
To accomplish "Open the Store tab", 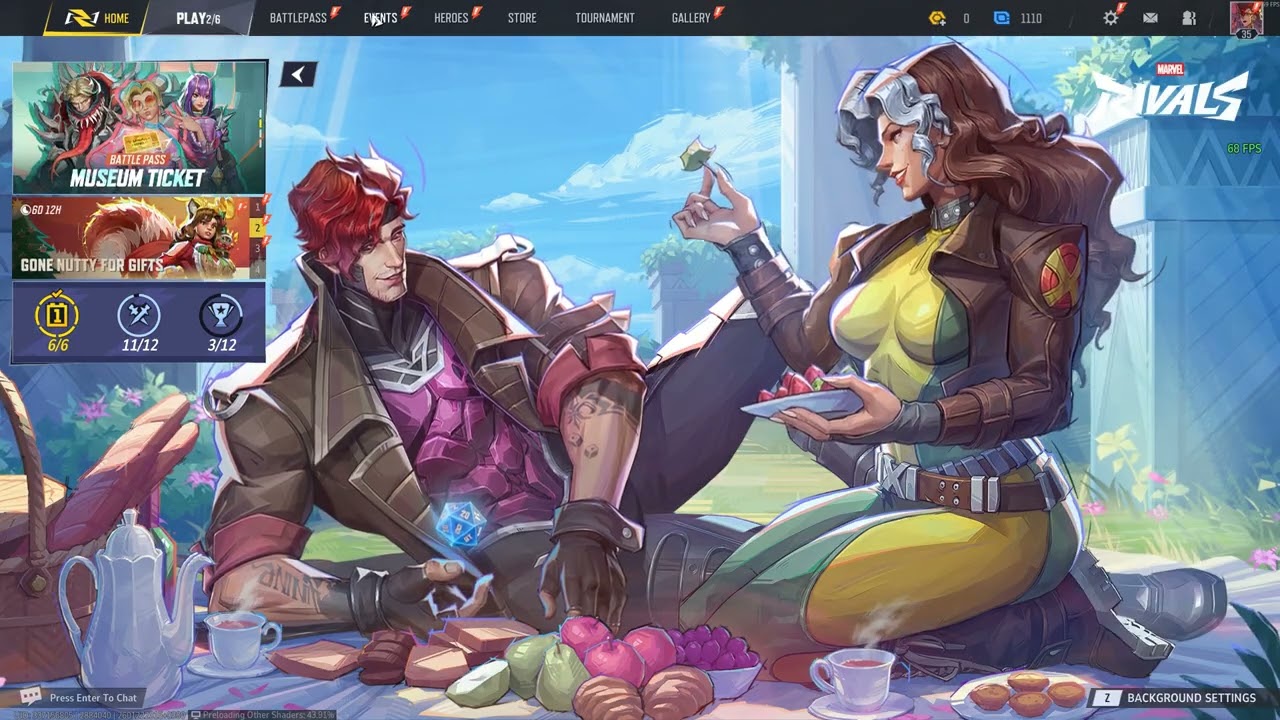I will pyautogui.click(x=522, y=18).
